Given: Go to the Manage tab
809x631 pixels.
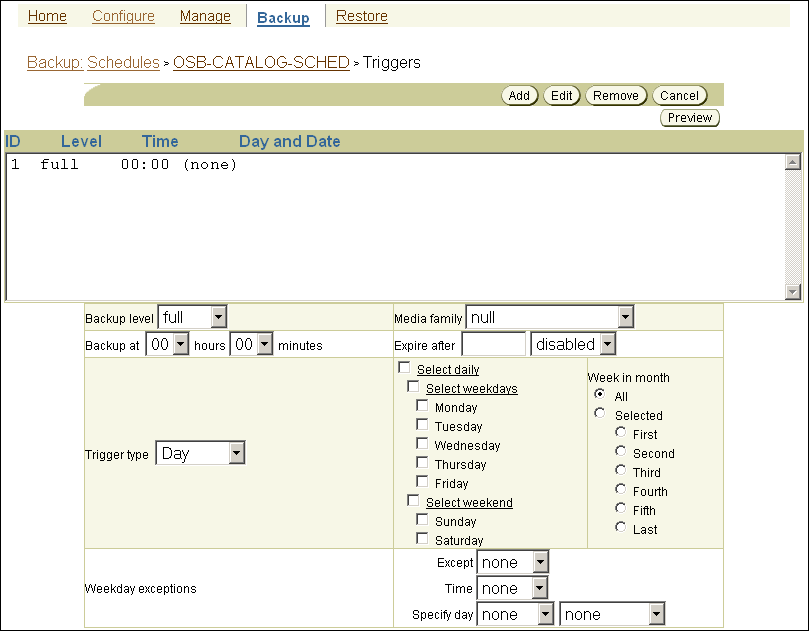Looking at the screenshot, I should [x=205, y=16].
